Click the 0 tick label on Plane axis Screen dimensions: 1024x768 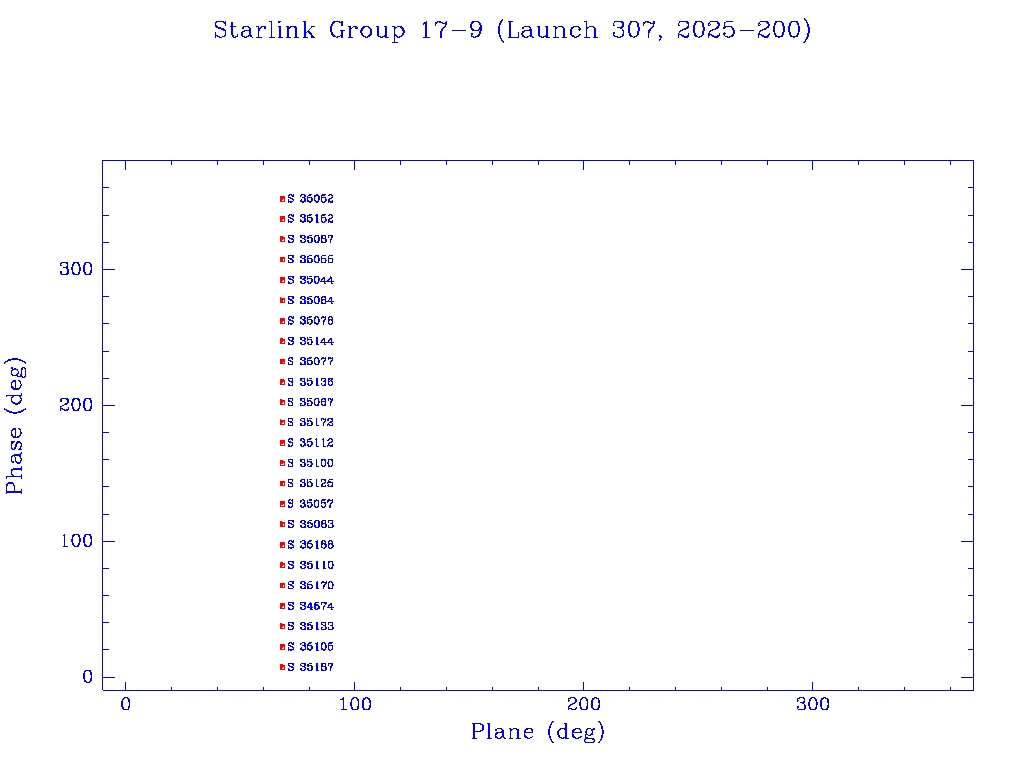126,705
